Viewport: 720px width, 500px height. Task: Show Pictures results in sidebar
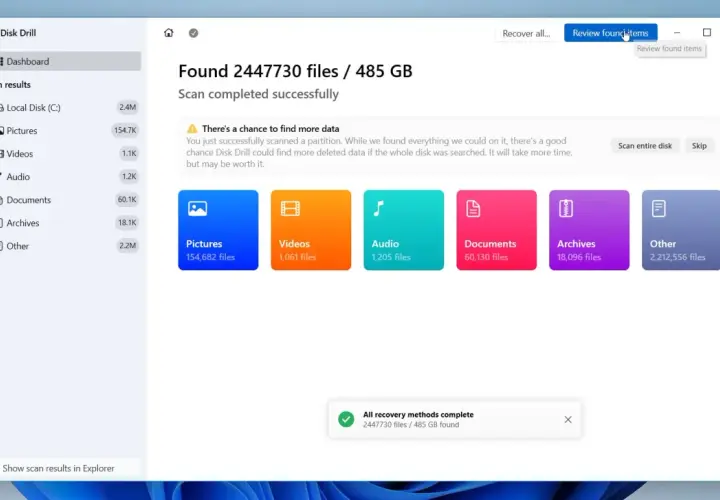pyautogui.click(x=70, y=130)
